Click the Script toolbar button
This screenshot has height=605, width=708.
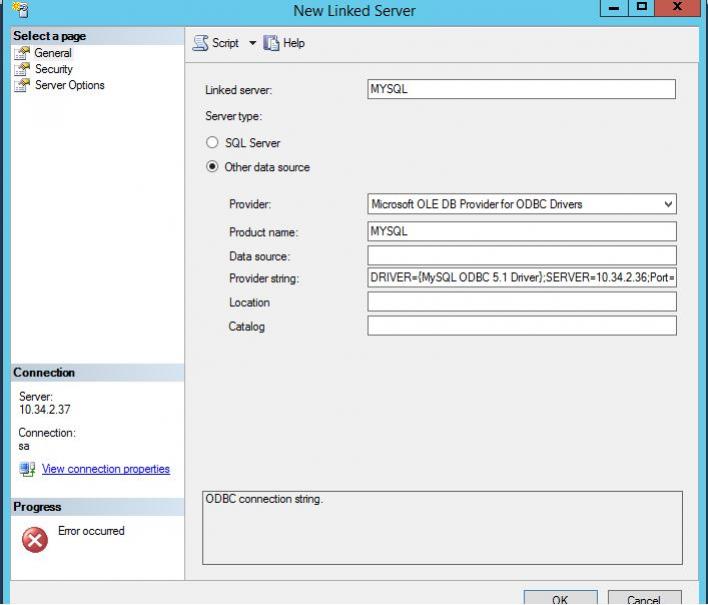(x=216, y=43)
